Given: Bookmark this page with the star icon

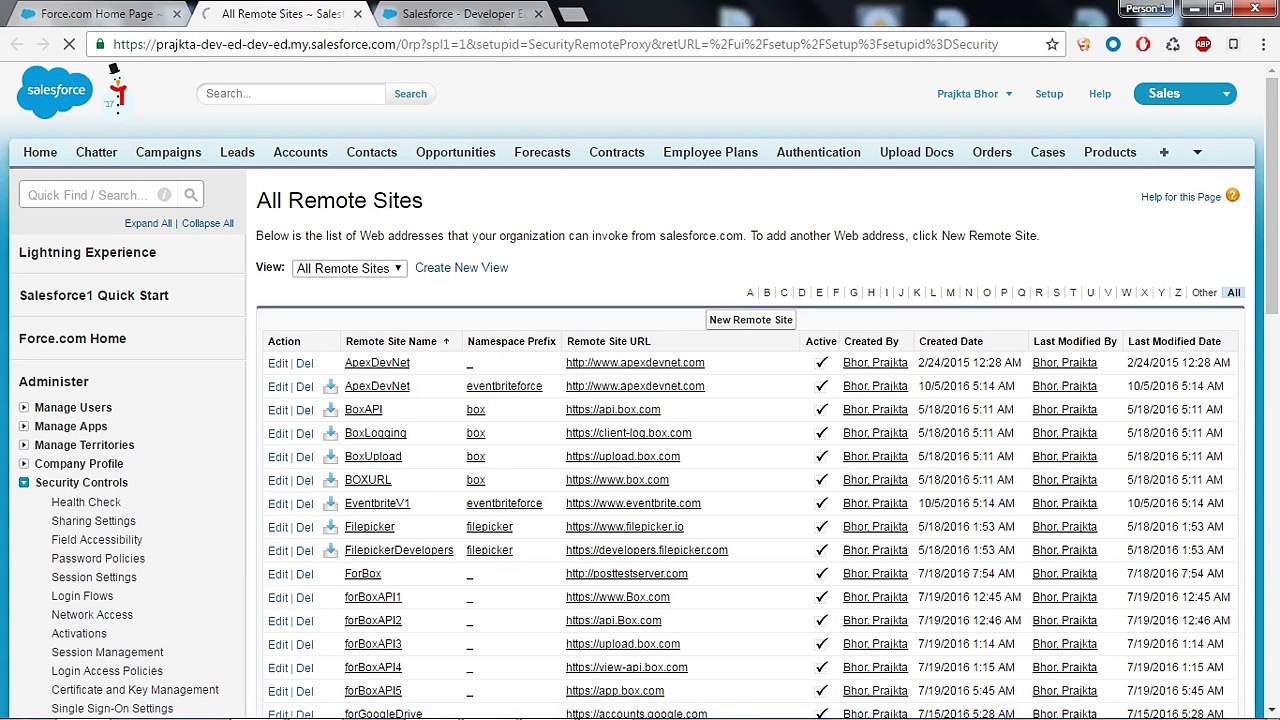Looking at the screenshot, I should [1052, 44].
